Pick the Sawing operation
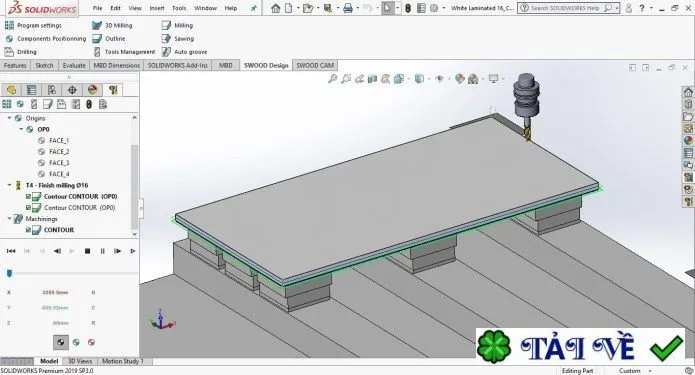Screen dimensions: 695x375 coord(178,39)
